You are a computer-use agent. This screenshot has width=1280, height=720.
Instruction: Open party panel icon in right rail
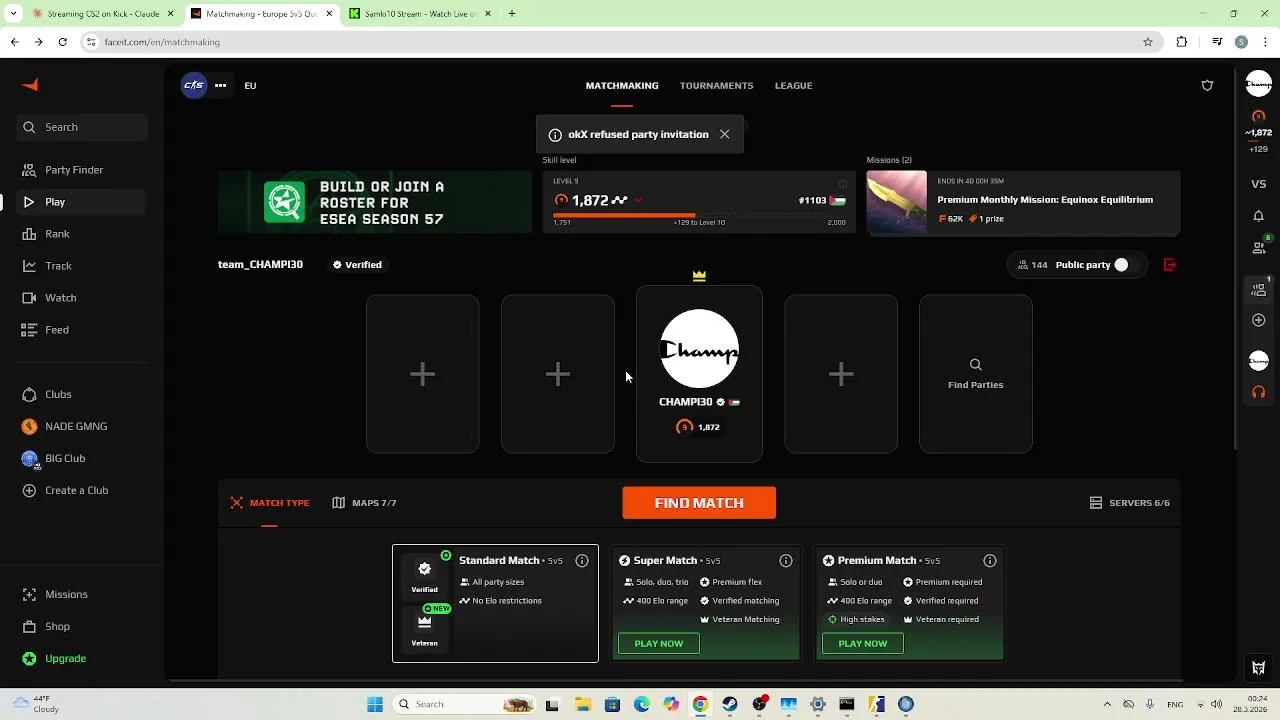pos(1259,289)
